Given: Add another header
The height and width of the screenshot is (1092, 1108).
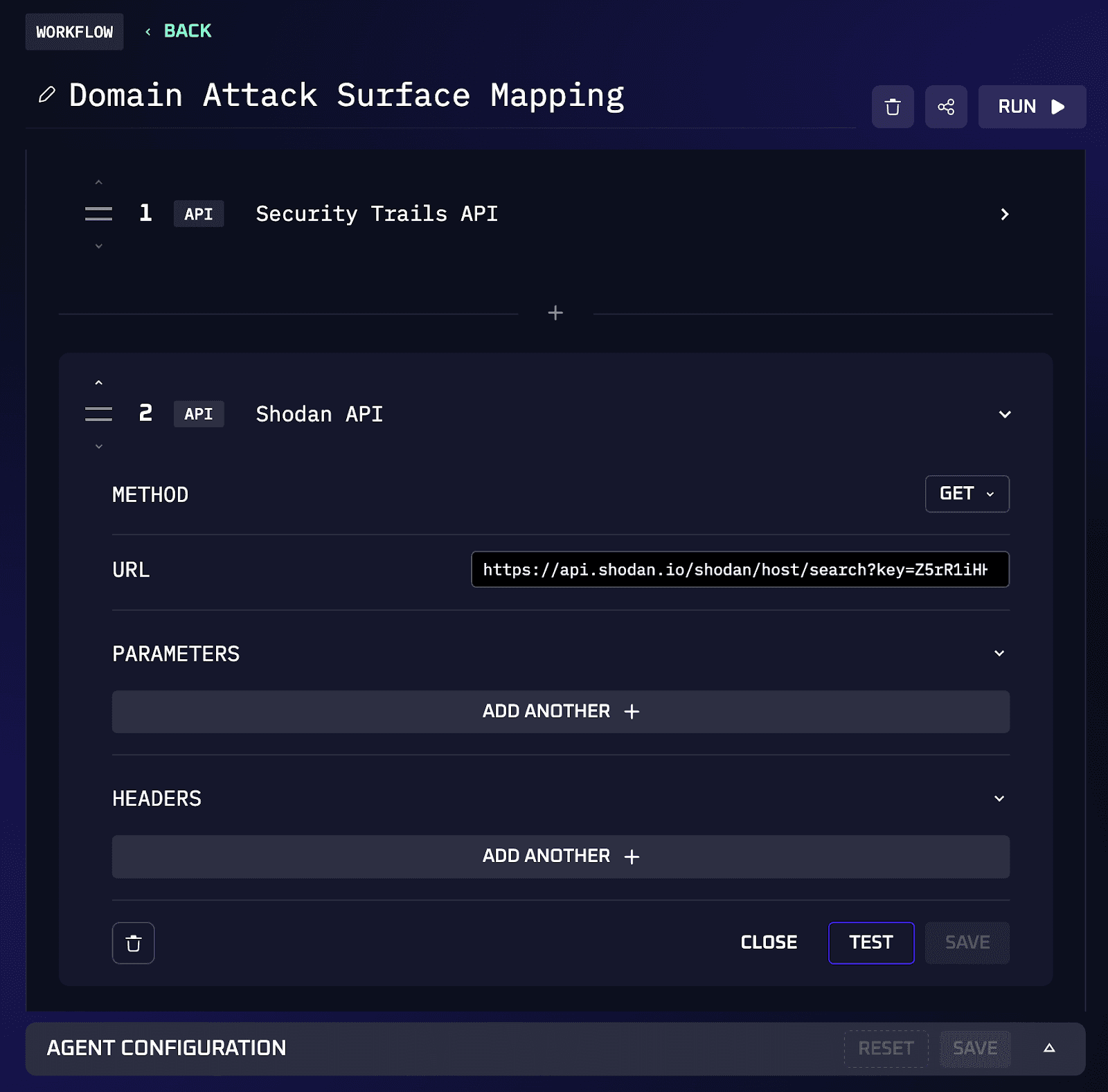Looking at the screenshot, I should [561, 857].
